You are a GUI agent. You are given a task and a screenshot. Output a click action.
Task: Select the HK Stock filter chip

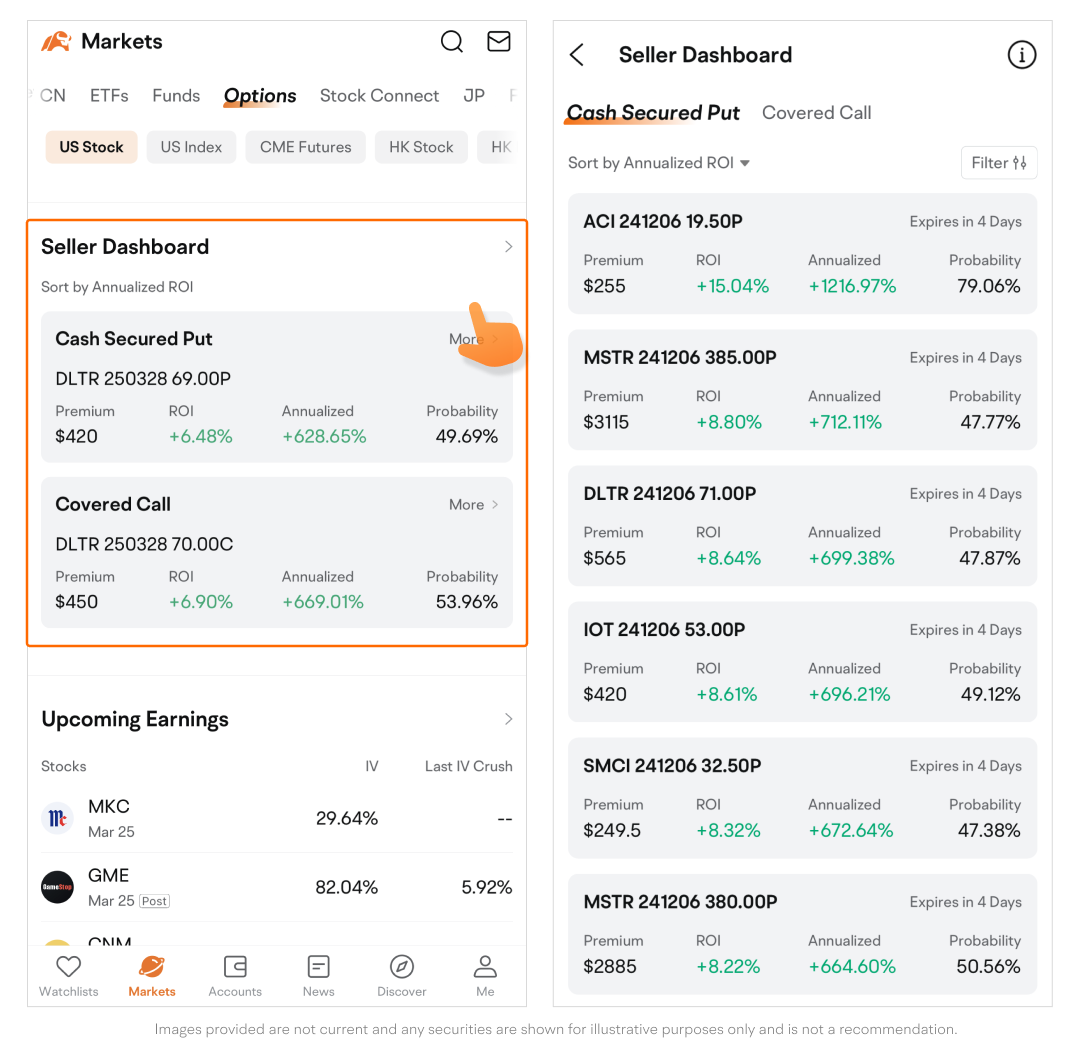coord(421,147)
